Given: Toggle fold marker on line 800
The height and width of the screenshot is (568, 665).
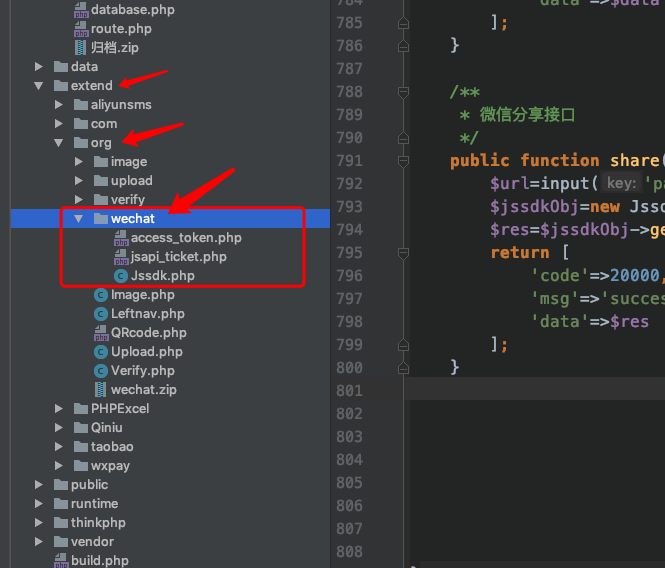Looking at the screenshot, I should [x=403, y=367].
